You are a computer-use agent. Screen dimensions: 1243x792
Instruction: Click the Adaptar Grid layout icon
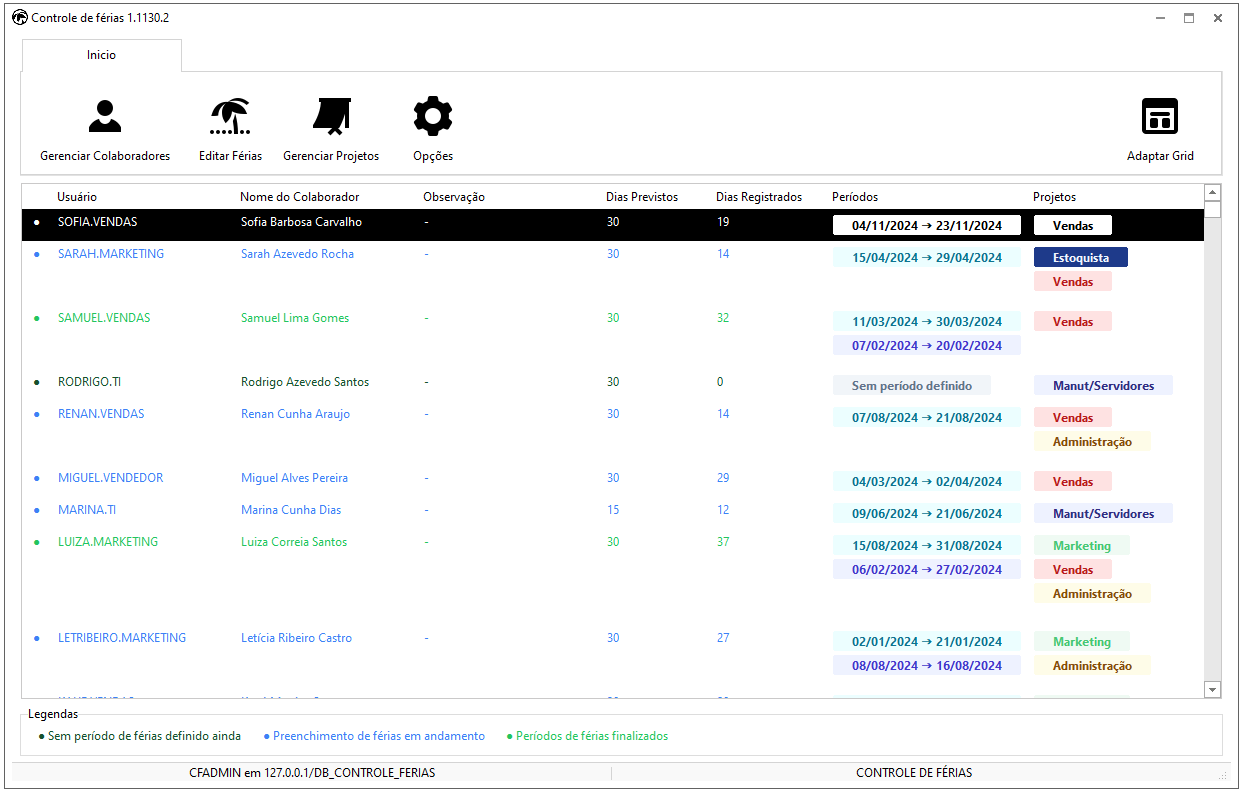click(1160, 117)
